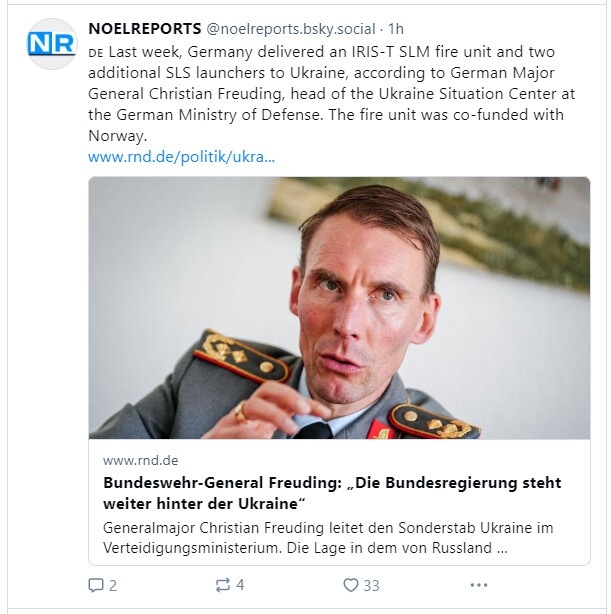Viewport: 611px width, 614px height.
Task: Click the repost count of 4
Action: [240, 585]
